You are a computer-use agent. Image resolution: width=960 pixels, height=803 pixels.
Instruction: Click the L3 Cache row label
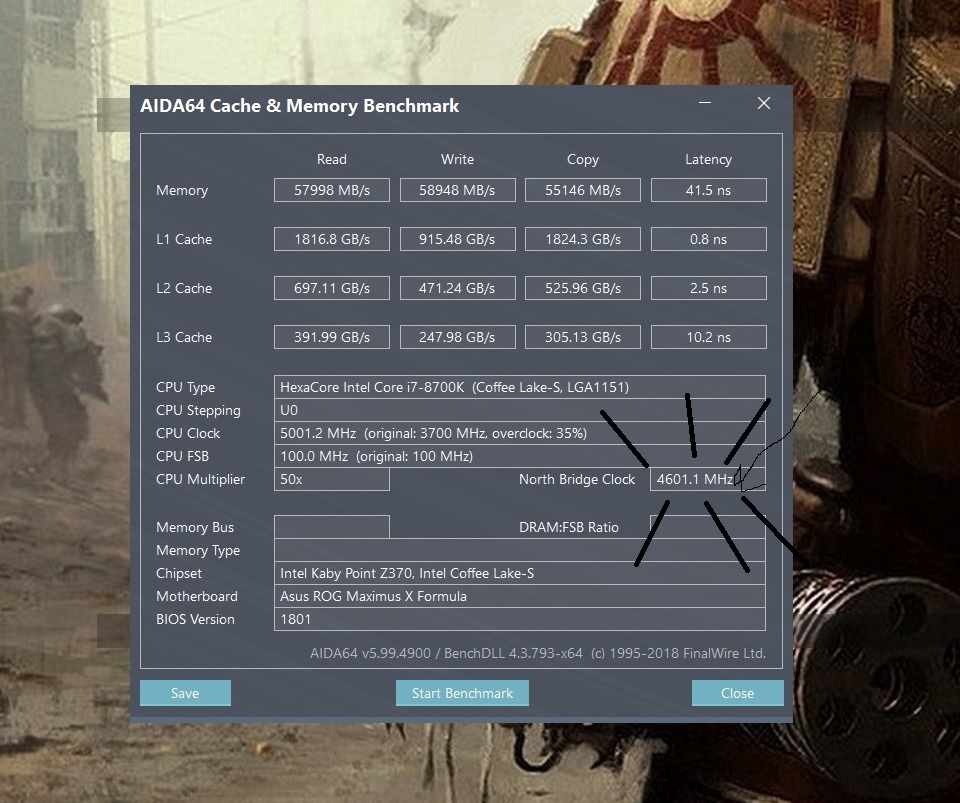(x=184, y=337)
